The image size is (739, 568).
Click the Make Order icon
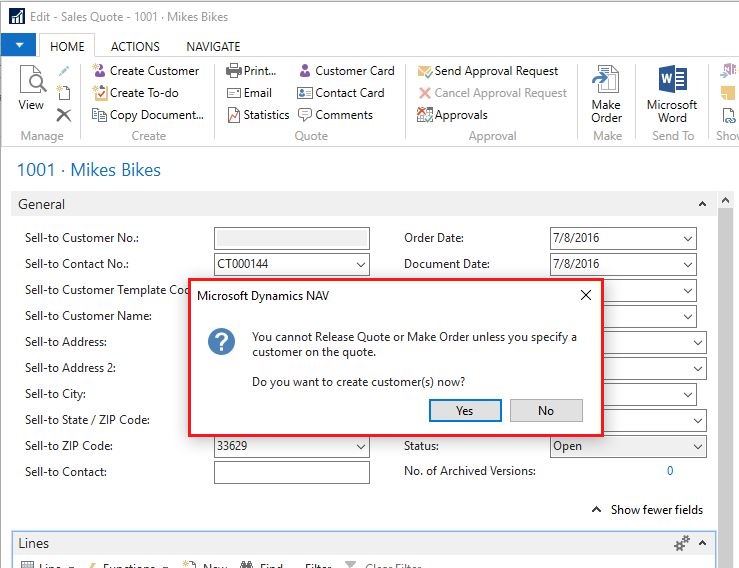click(606, 79)
